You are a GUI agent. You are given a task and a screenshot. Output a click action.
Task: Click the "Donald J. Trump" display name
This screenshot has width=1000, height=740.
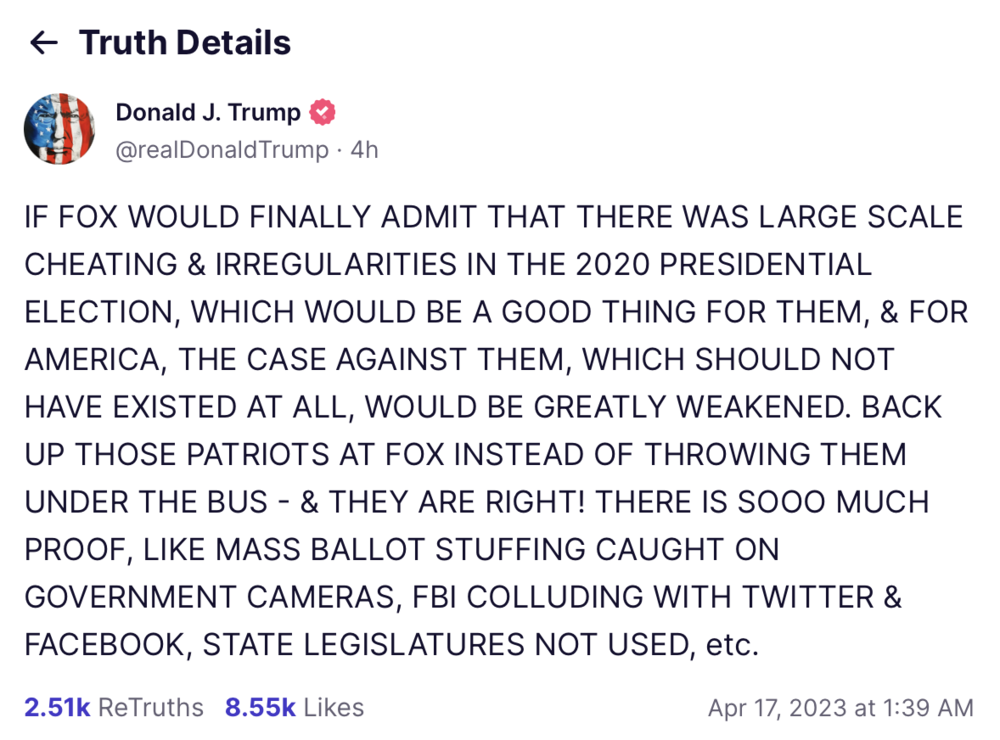(x=207, y=112)
